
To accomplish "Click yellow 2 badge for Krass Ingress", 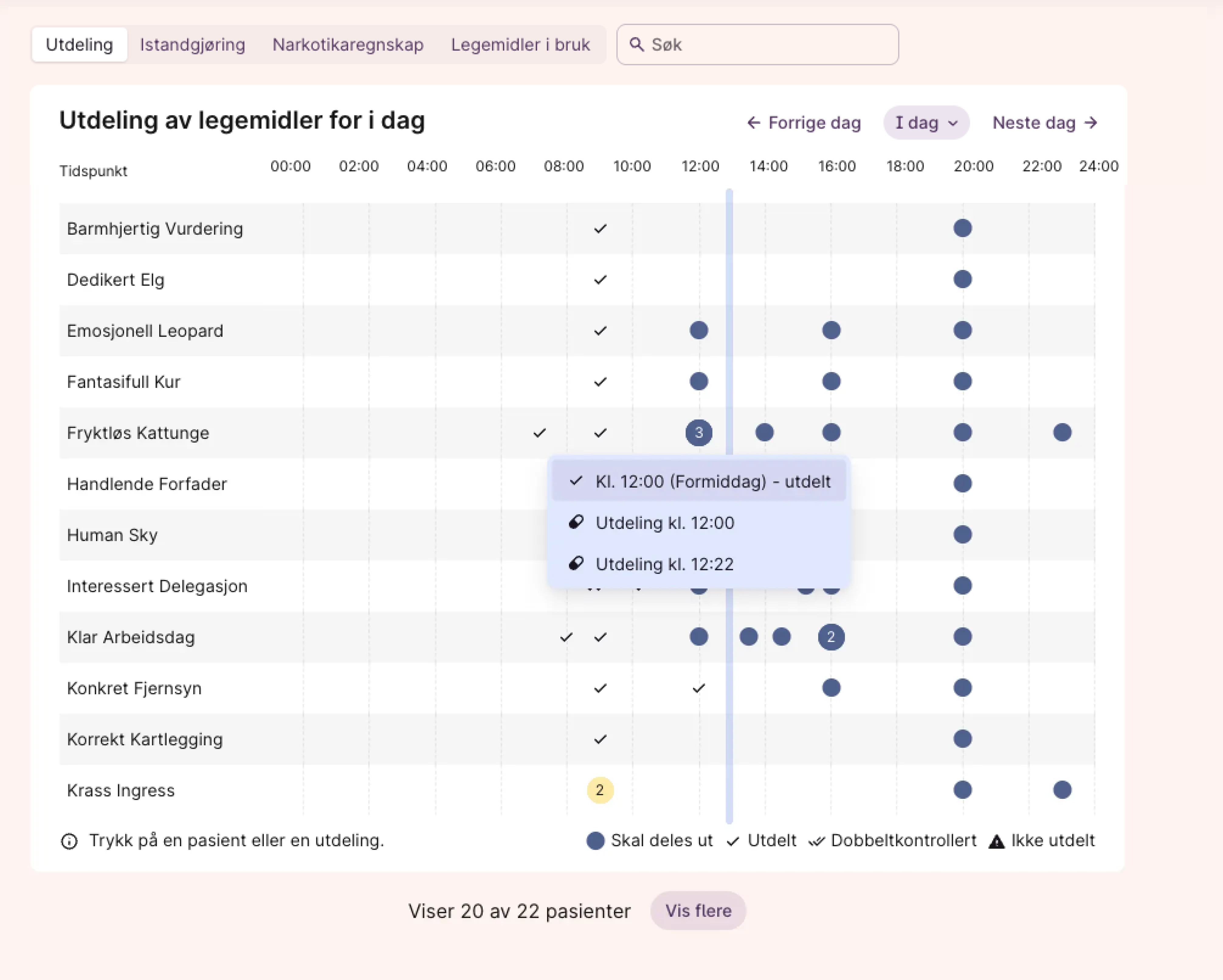I will coord(600,790).
